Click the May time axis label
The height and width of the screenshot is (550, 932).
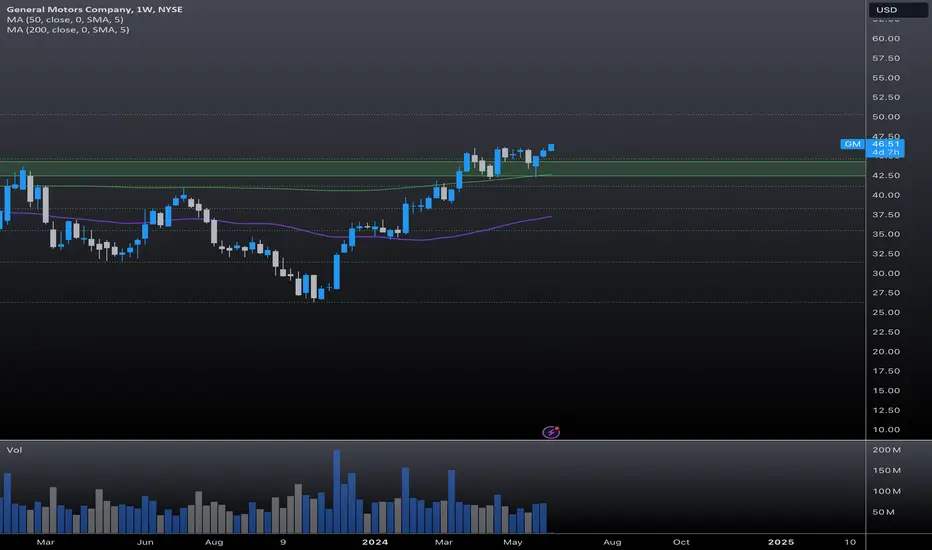point(512,542)
